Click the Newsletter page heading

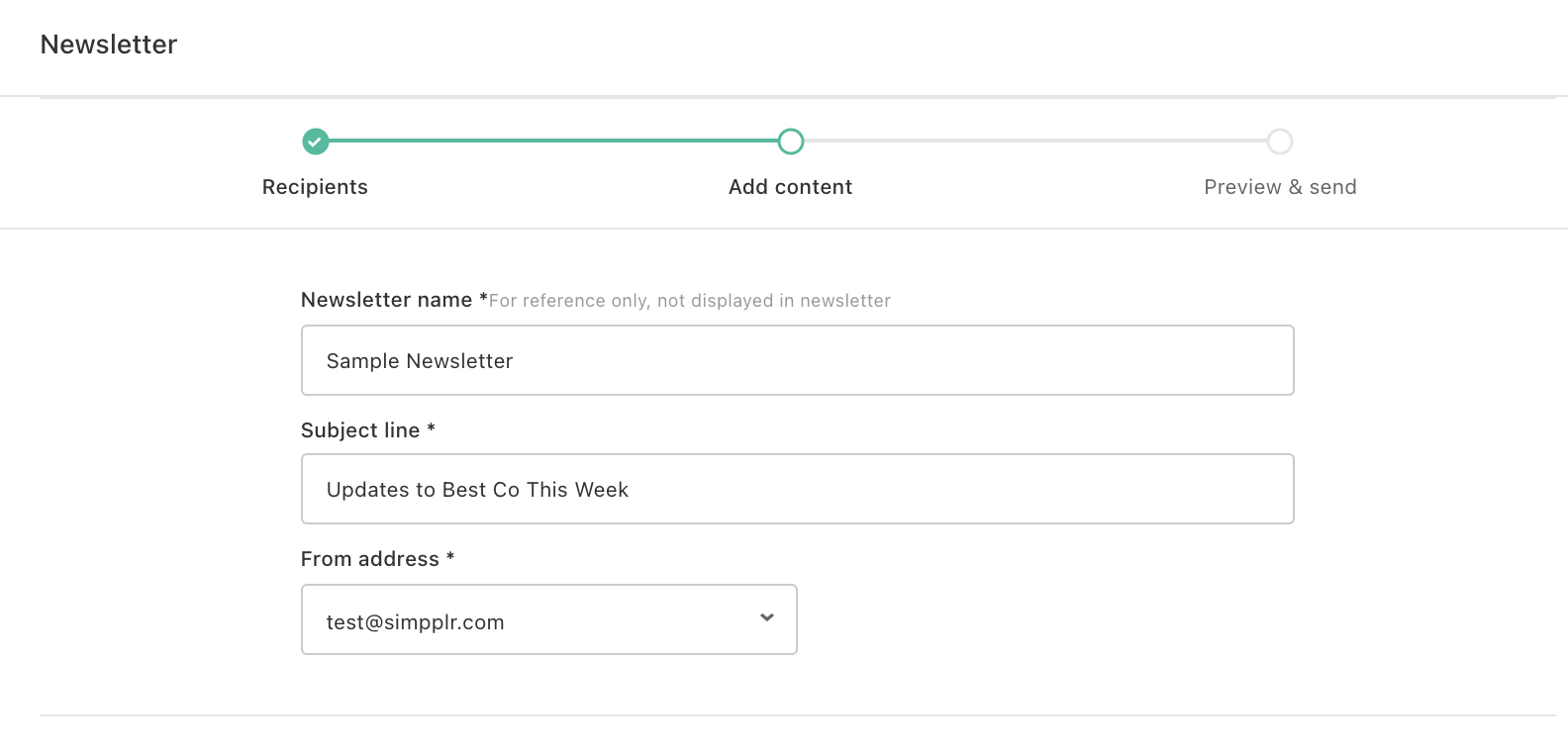tap(109, 45)
